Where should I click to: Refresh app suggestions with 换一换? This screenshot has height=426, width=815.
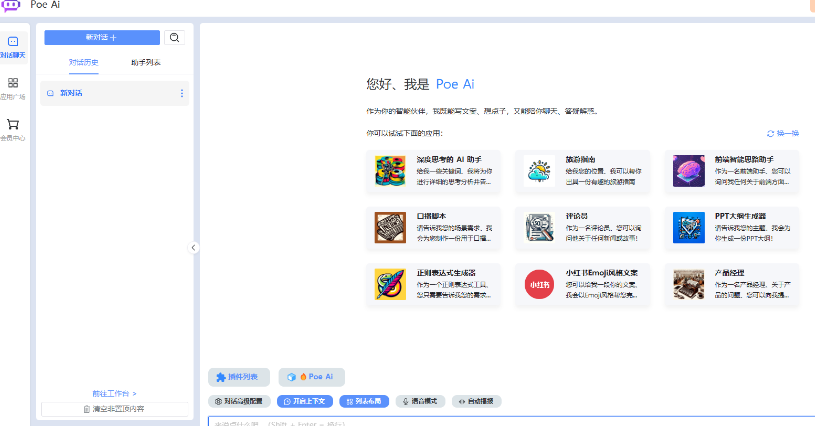point(783,134)
